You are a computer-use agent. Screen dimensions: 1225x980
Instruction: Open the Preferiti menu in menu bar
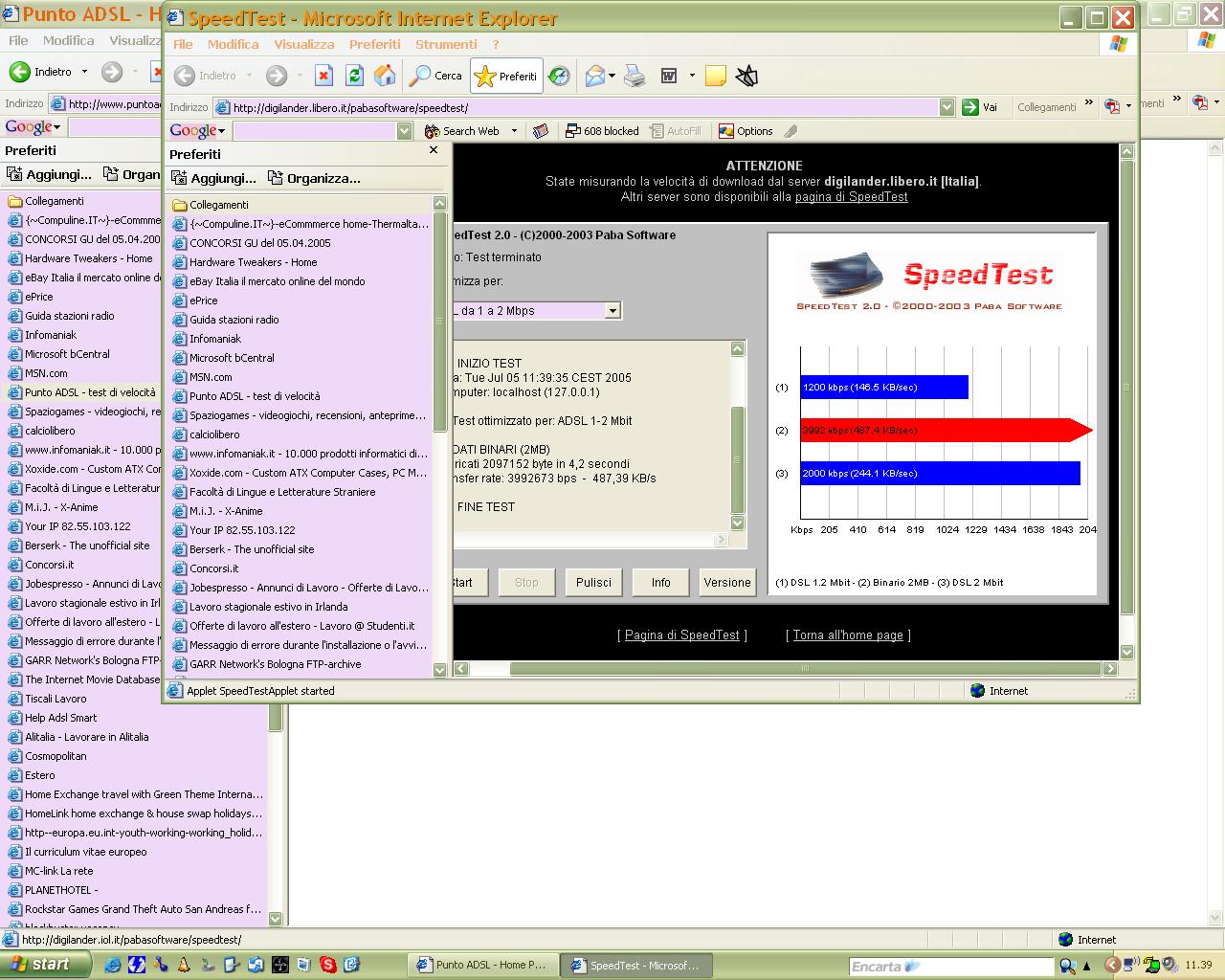375,44
